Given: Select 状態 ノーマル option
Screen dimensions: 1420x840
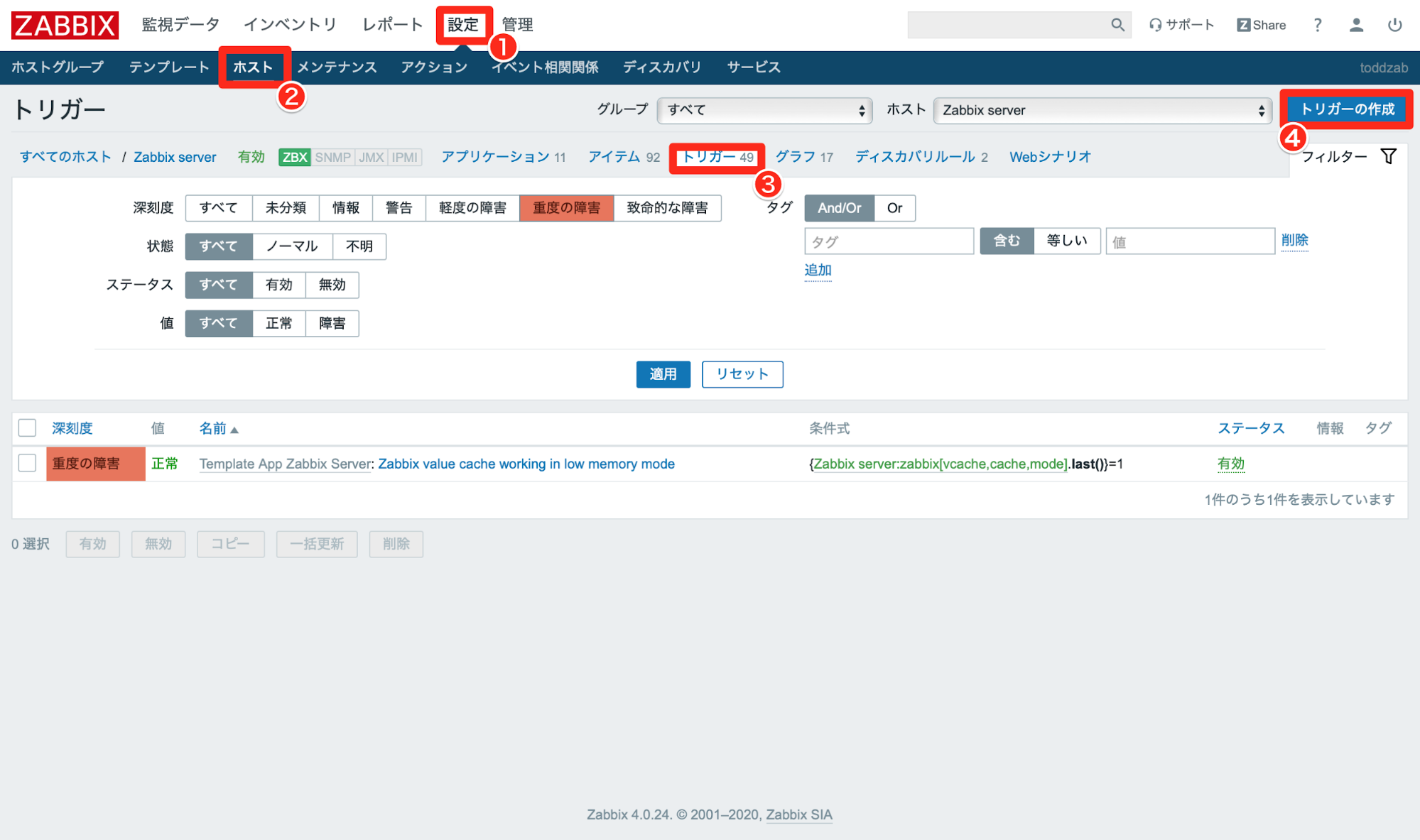Looking at the screenshot, I should tap(292, 246).
